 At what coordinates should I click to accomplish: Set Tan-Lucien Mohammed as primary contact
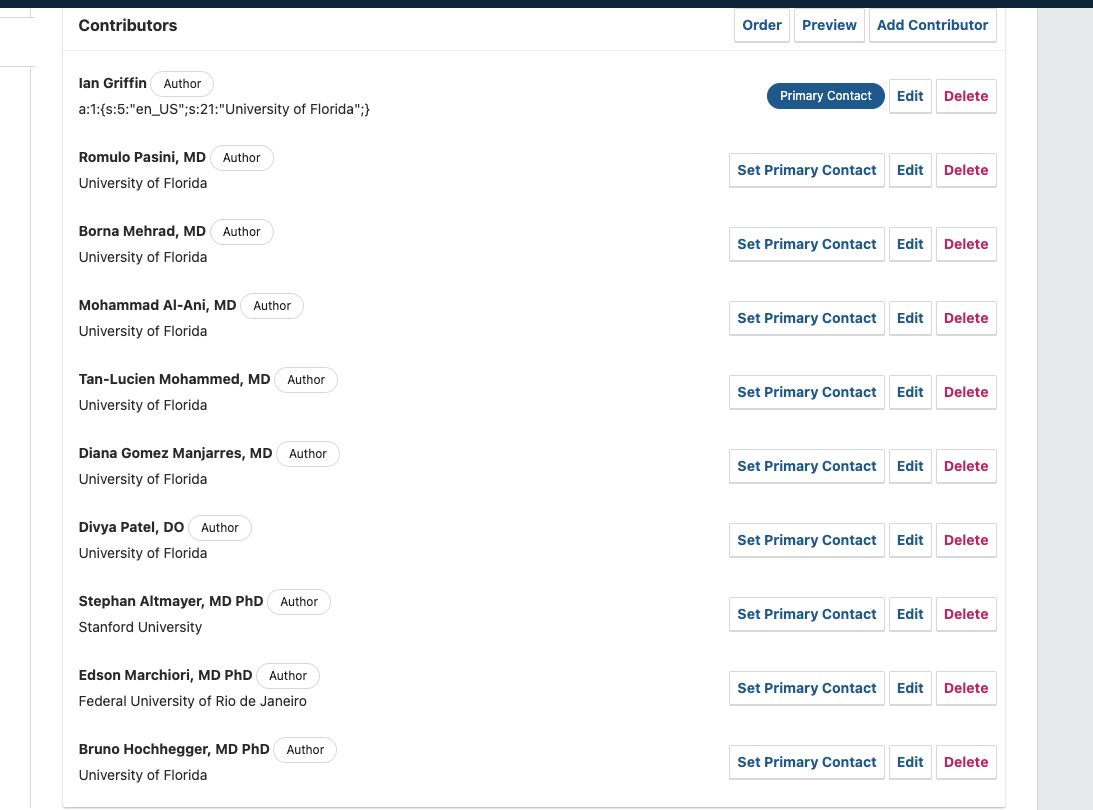click(806, 392)
